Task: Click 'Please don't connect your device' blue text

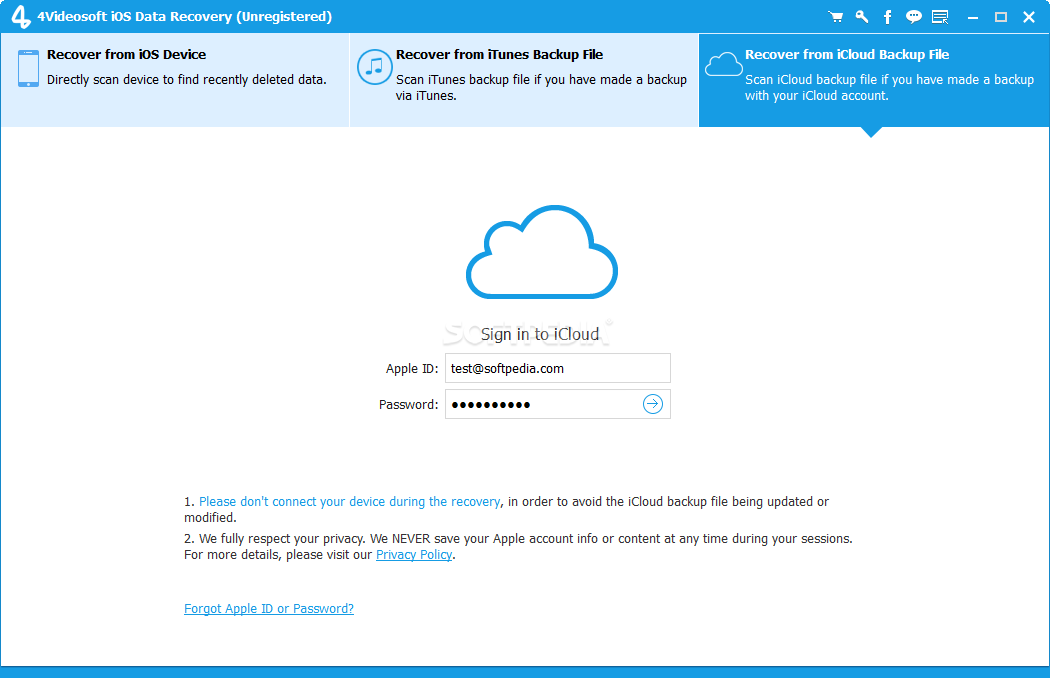Action: [x=350, y=502]
